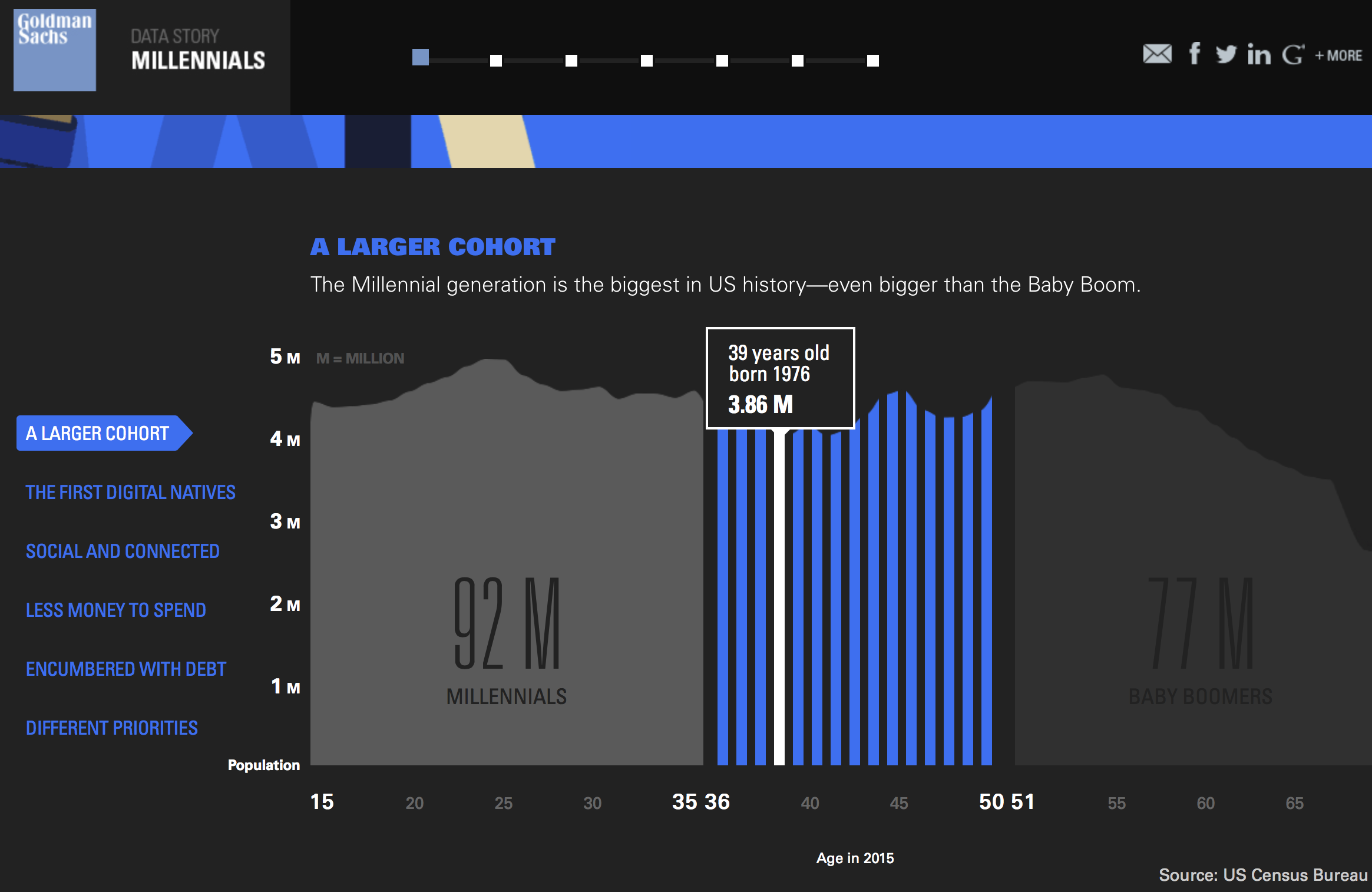The width and height of the screenshot is (1372, 892).
Task: Share on Twitter bird icon
Action: (x=1226, y=54)
